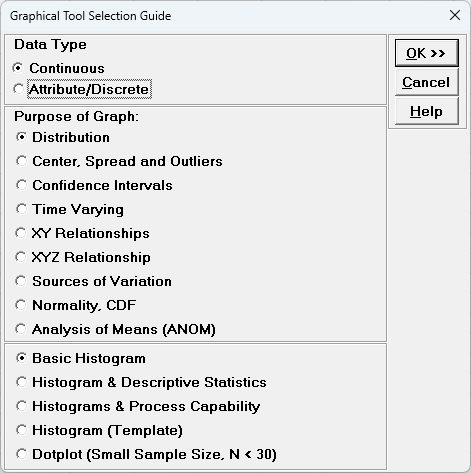Close the dialog with the X icon
The image size is (471, 473).
click(x=455, y=15)
